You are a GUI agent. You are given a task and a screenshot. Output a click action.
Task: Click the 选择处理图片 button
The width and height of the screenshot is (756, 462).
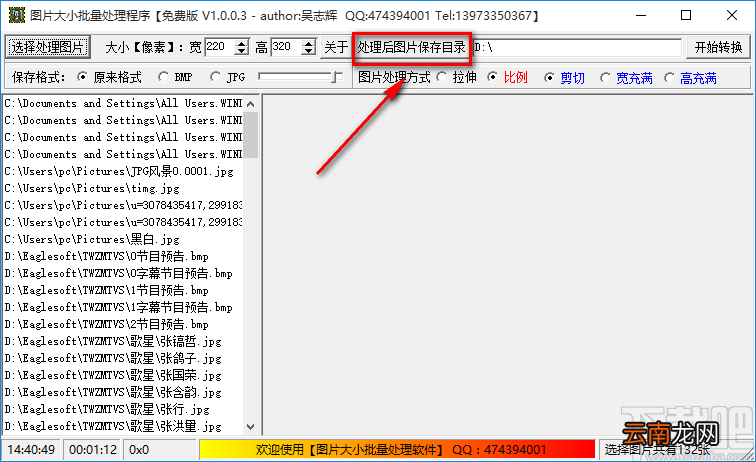(x=47, y=47)
